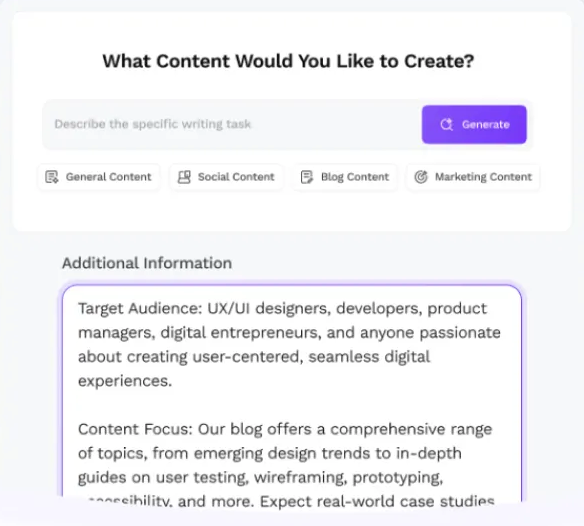Click the Blog Content page icon

pyautogui.click(x=307, y=177)
